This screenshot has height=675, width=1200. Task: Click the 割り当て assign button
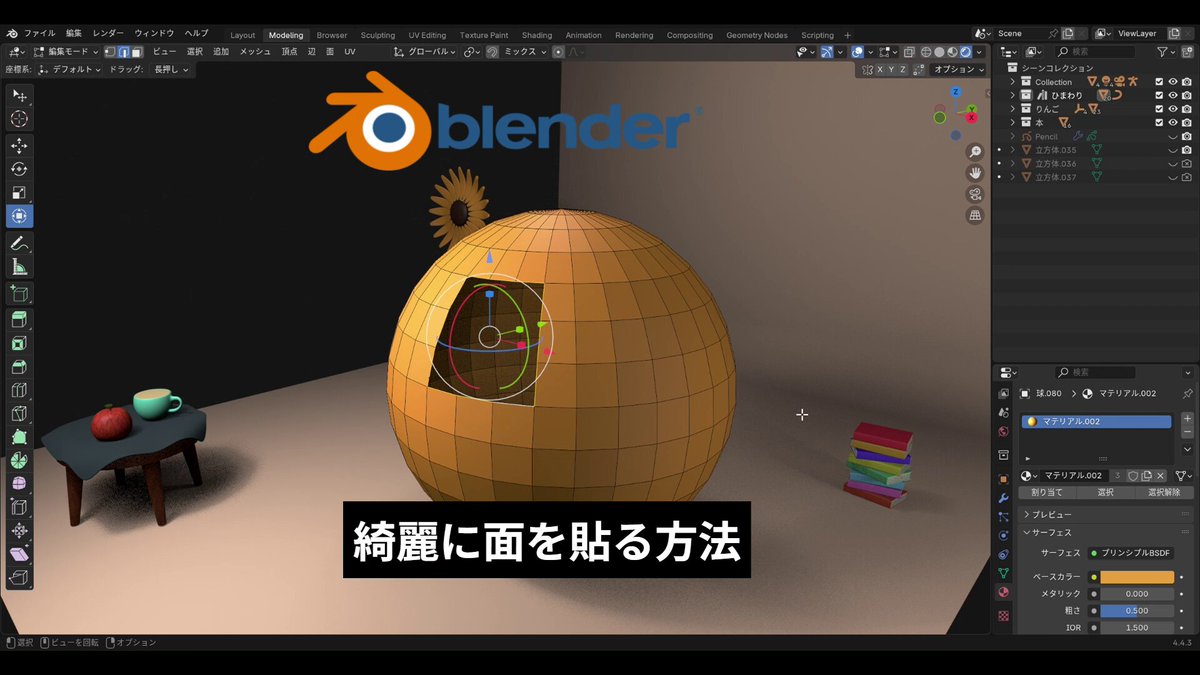tap(1047, 492)
